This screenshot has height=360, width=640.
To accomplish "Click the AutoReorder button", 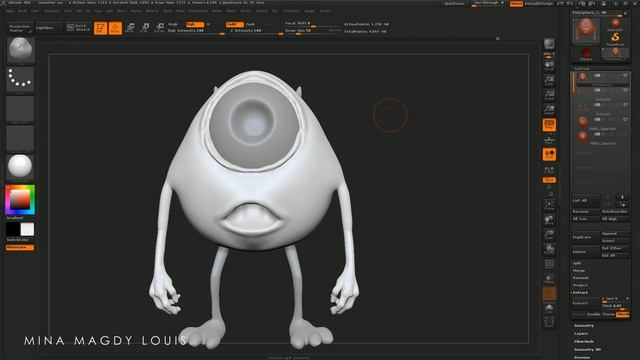I will point(615,212).
